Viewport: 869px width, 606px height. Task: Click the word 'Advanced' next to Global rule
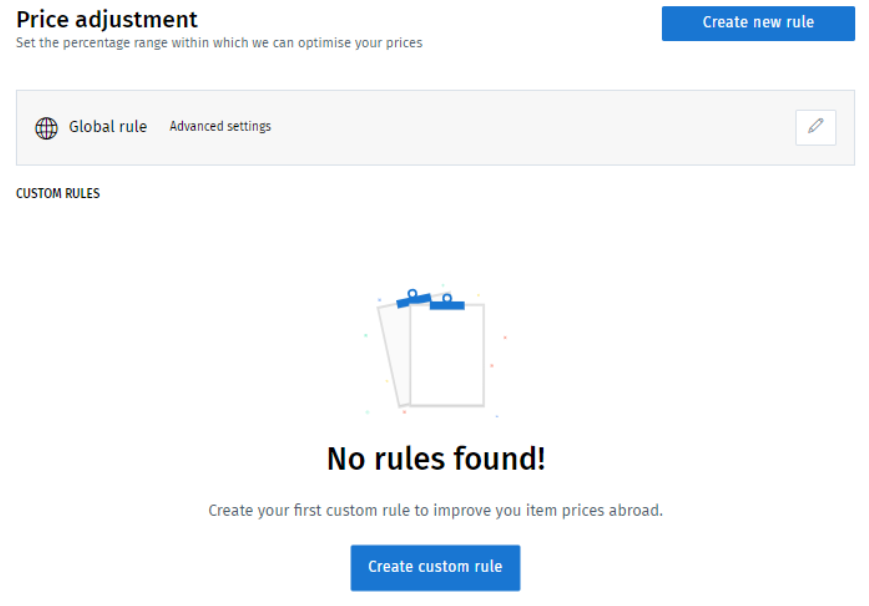pyautogui.click(x=196, y=126)
